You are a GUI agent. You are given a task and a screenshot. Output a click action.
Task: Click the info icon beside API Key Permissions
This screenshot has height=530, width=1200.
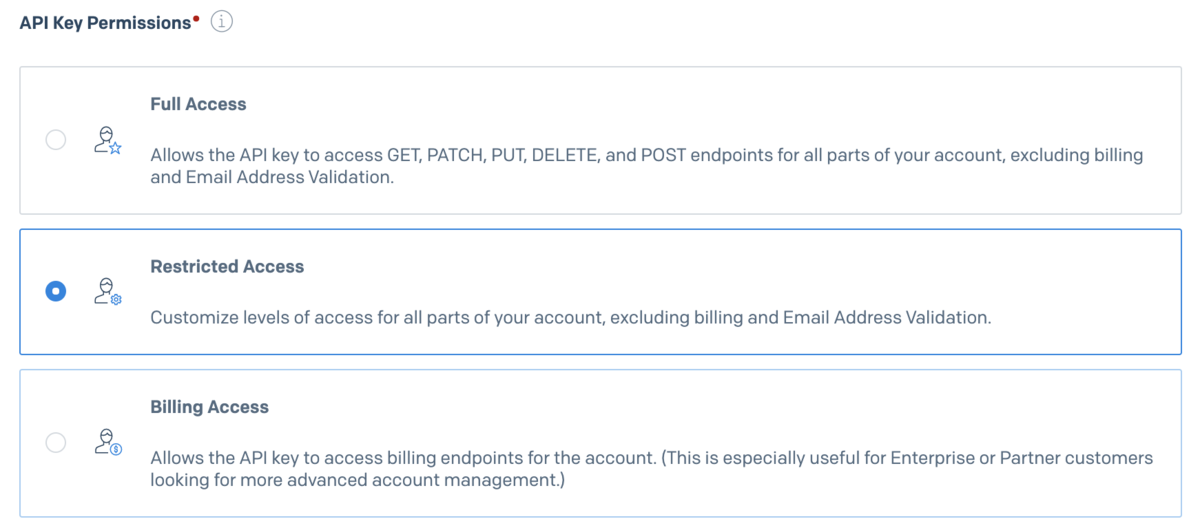[x=221, y=22]
